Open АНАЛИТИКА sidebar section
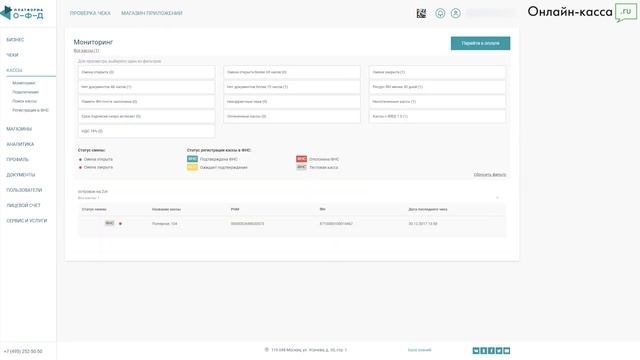This screenshot has height=360, width=640. click(20, 144)
